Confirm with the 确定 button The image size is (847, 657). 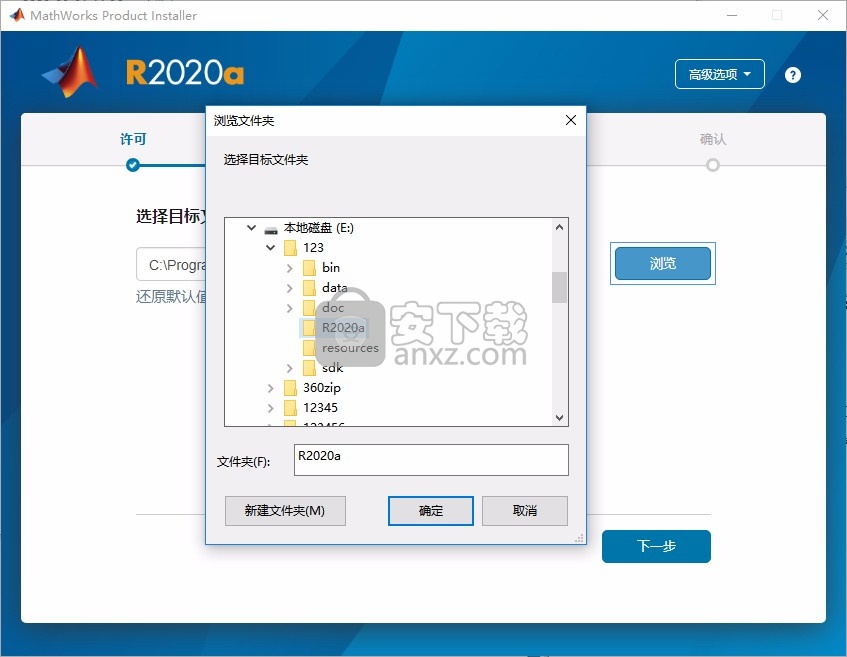tap(431, 511)
